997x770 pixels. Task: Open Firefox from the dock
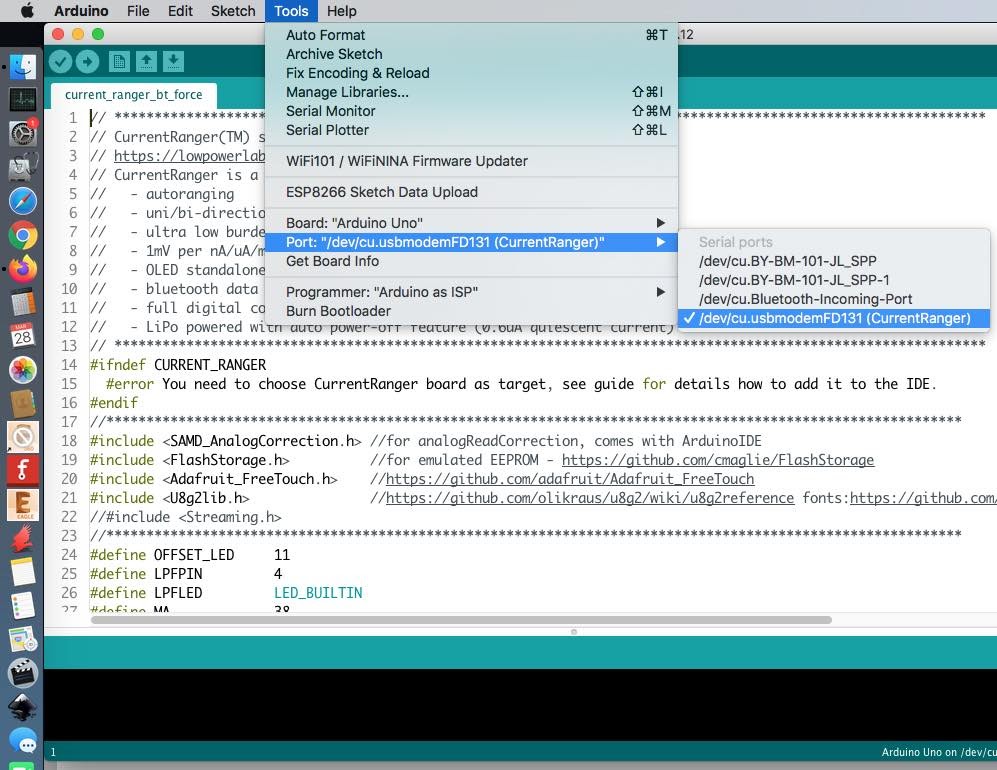point(23,268)
